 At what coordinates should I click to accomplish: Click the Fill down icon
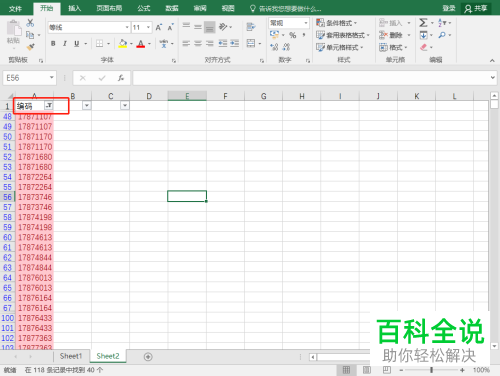coord(423,35)
